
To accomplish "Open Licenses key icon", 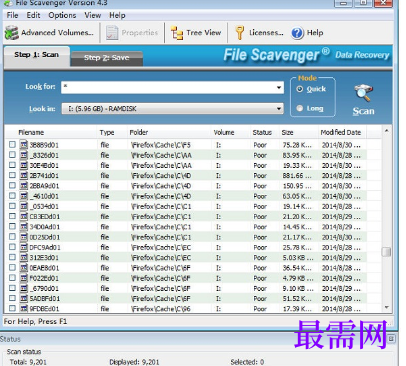I will click(x=239, y=33).
